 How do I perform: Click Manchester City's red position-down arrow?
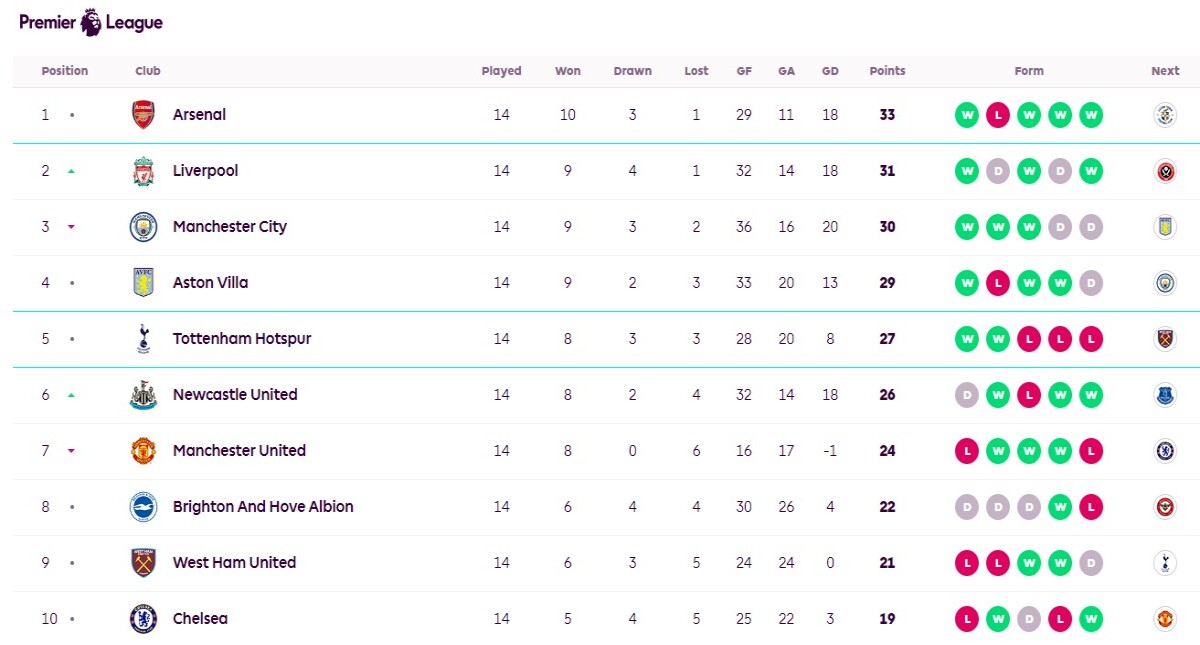click(x=71, y=227)
